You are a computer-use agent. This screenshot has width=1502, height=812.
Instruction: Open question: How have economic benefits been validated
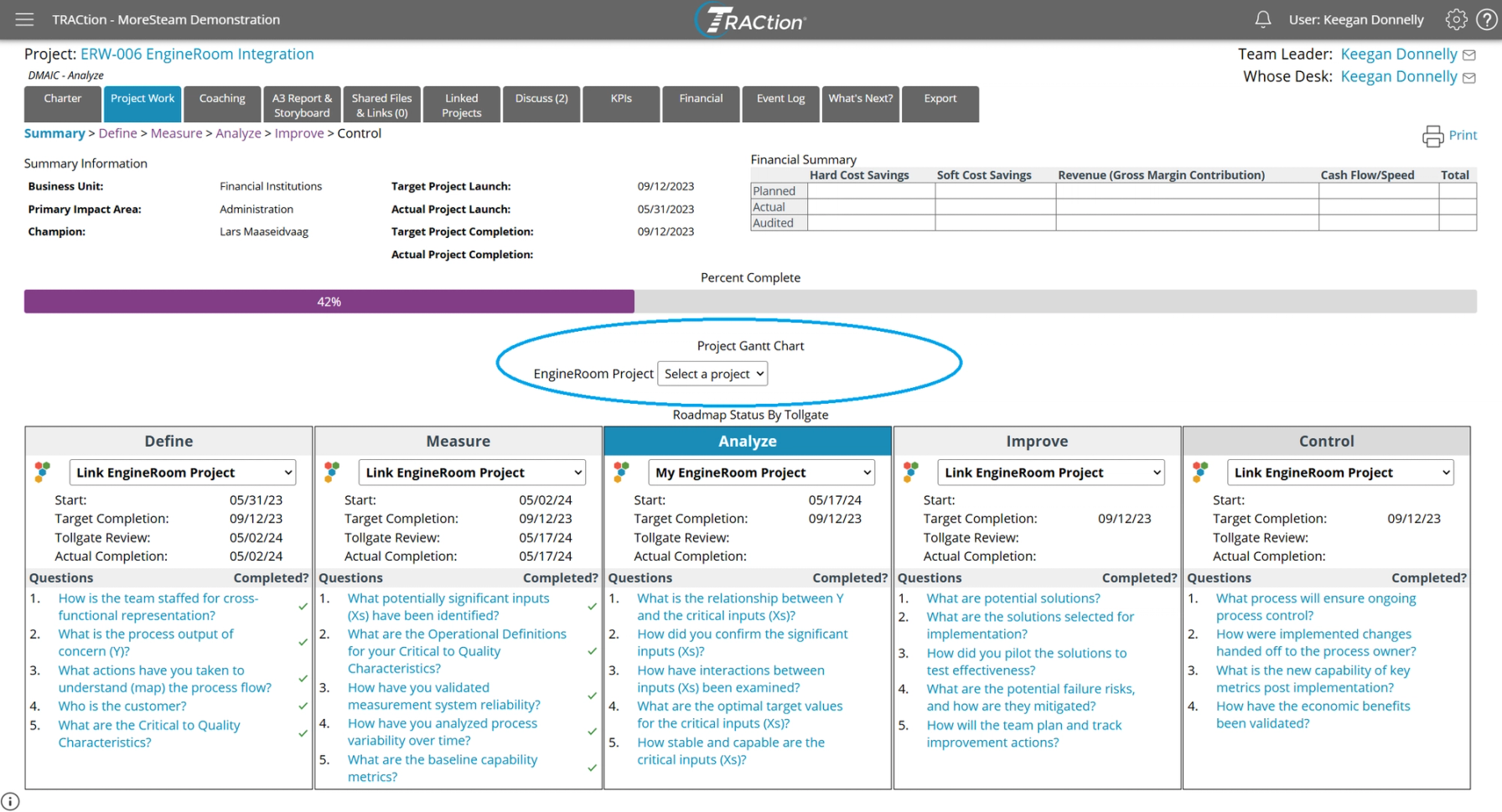pos(1313,715)
